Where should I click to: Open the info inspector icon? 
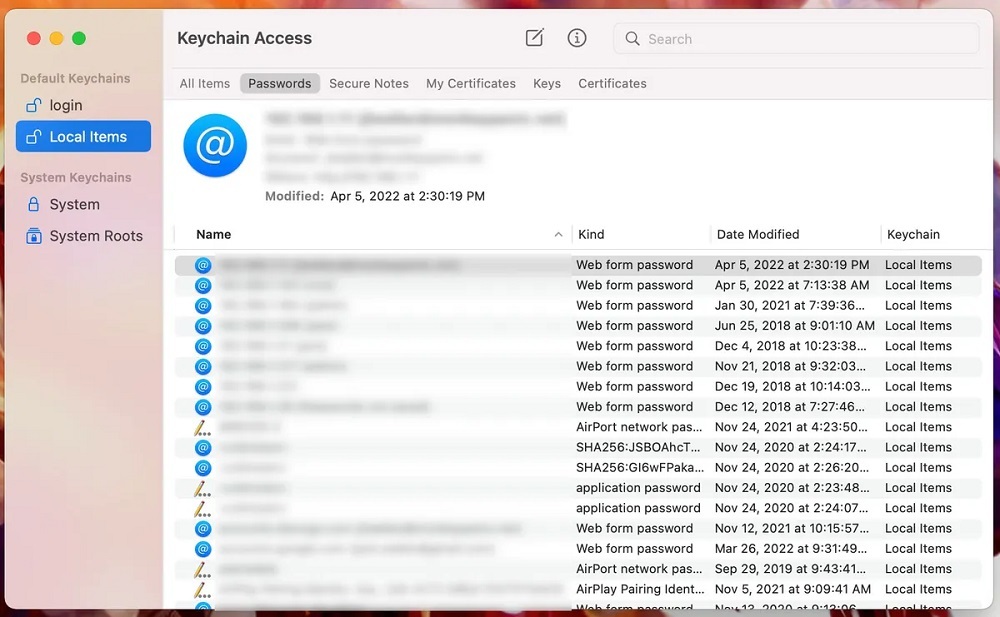577,38
